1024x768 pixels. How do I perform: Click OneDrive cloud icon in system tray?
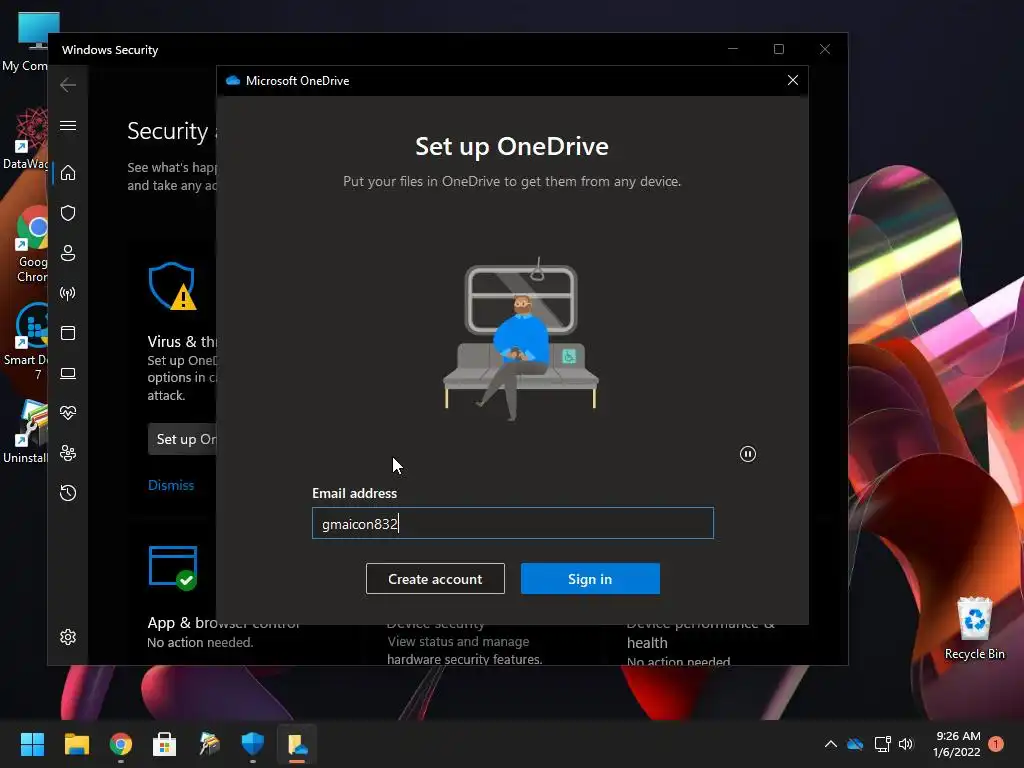(855, 744)
